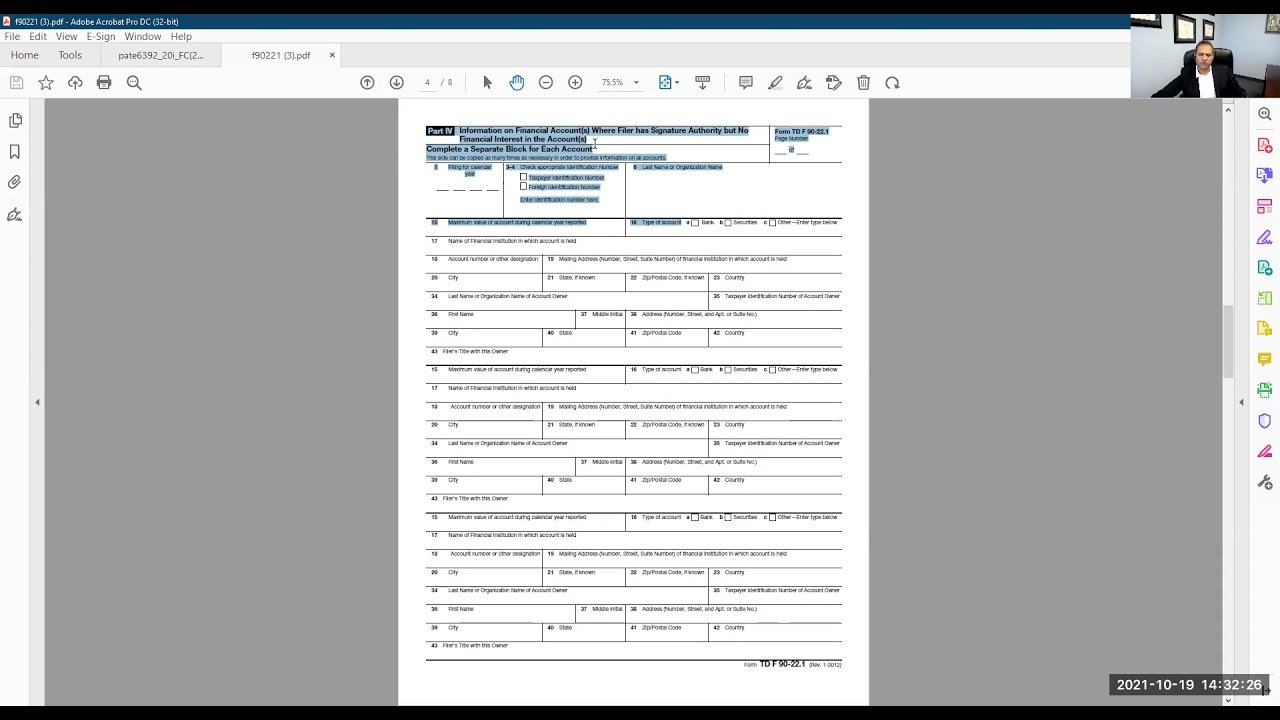Check the Foreign Identification Number box
The height and width of the screenshot is (720, 1280).
coord(523,186)
